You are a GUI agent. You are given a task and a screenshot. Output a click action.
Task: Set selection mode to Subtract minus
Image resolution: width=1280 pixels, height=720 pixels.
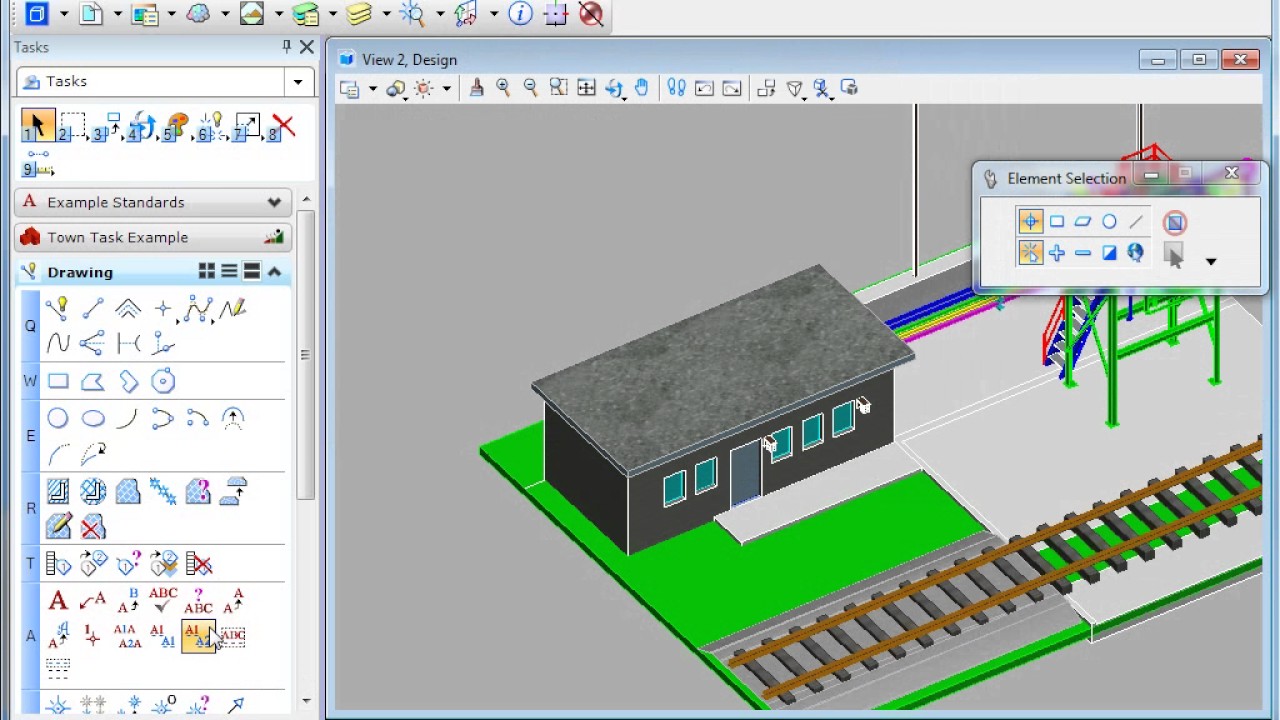[1083, 253]
